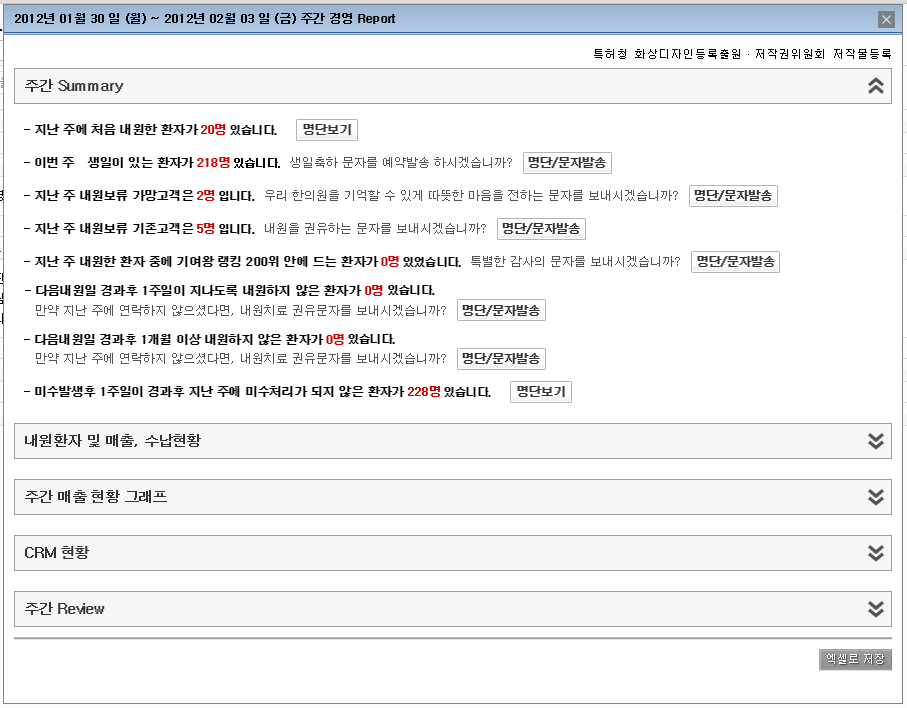This screenshot has width=907, height=708.
Task: Click 명단/문자발송 for birthday patients 218명
Action: pyautogui.click(x=567, y=163)
